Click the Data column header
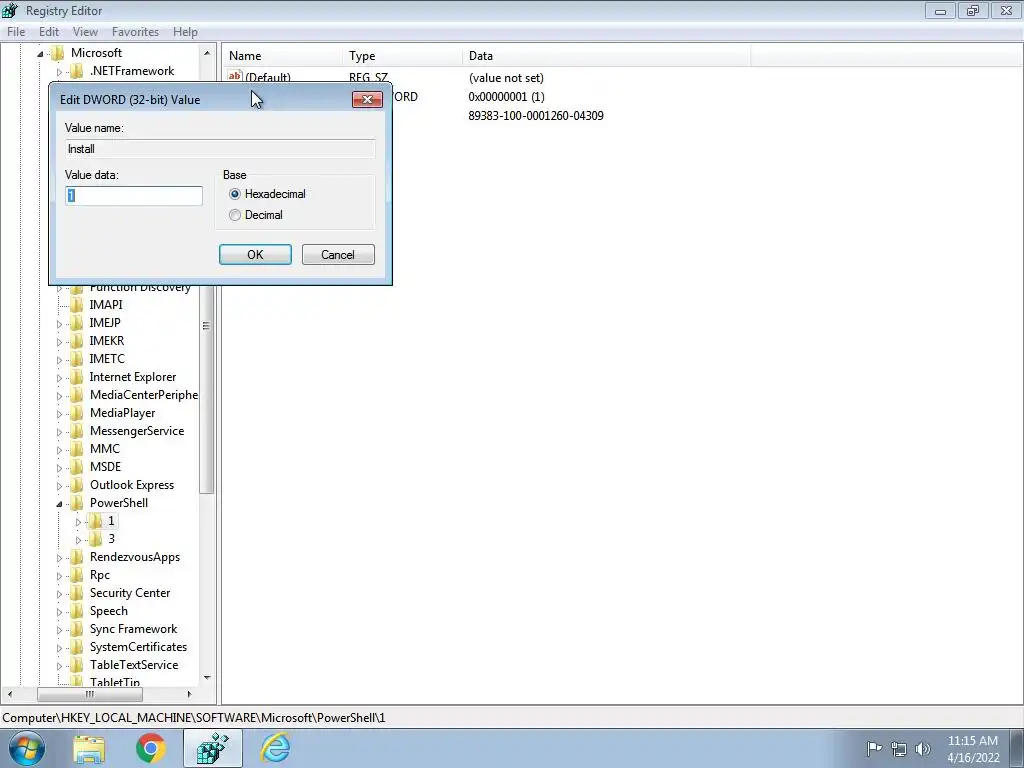 [x=607, y=56]
